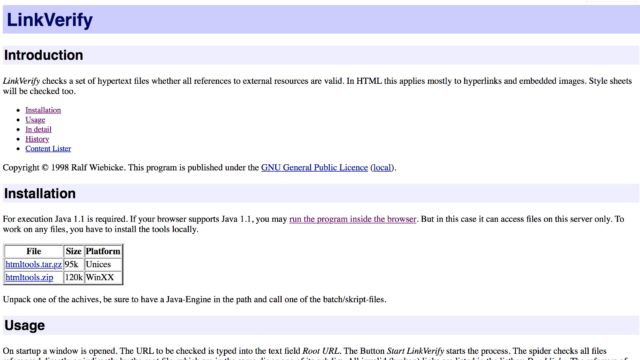Screen dimensions: 640x360
Task: Select the Size column header in table
Action: 73,251
